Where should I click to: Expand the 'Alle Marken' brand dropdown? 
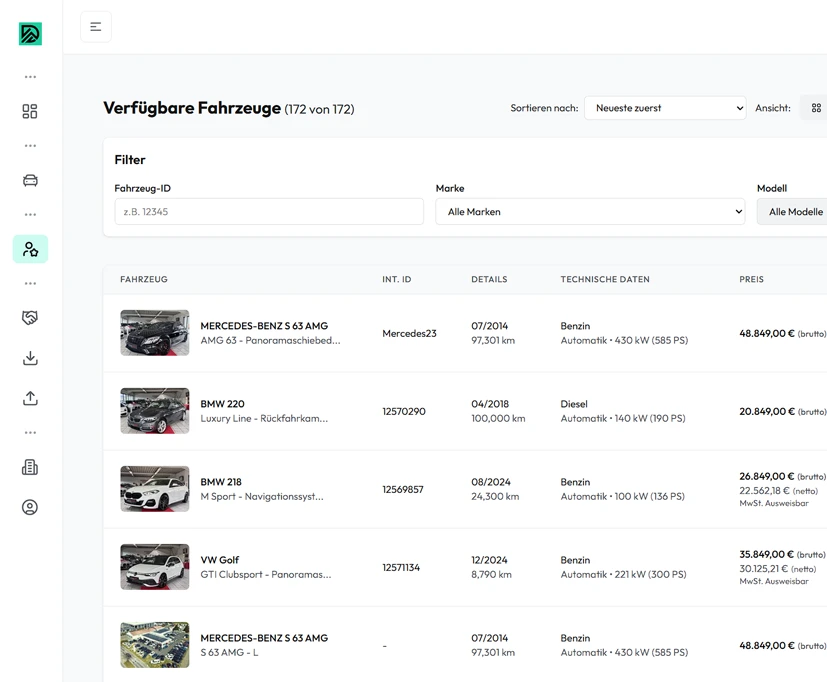click(590, 212)
